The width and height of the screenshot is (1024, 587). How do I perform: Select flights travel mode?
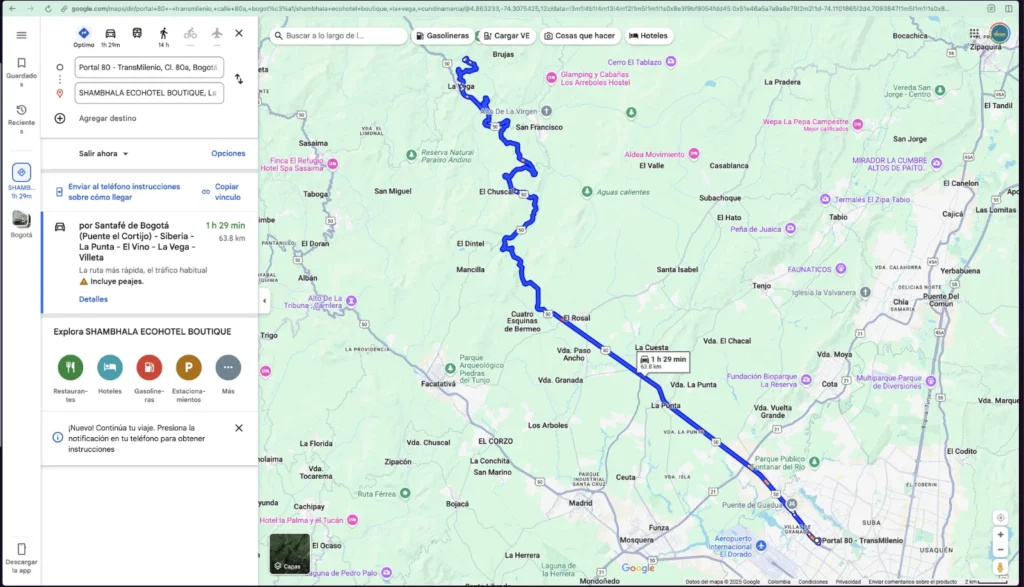[x=217, y=33]
